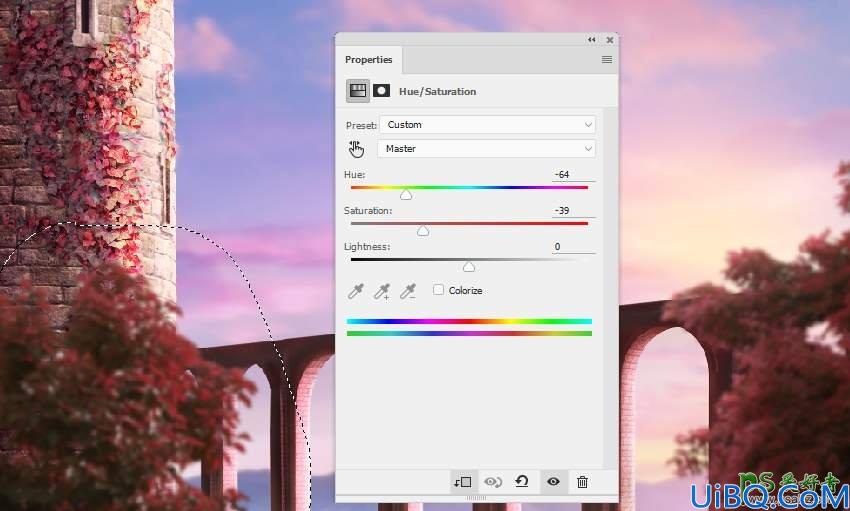Viewport: 850px width, 511px height.
Task: Click the Saturation value field showing -39
Action: coord(574,210)
